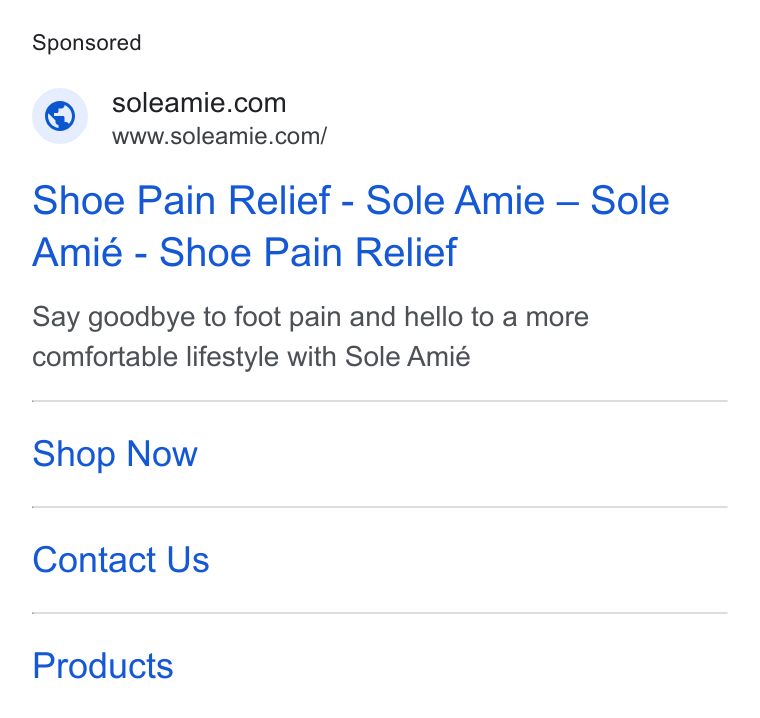Click second headline line 'Amié - Shoe Pain Relief'
This screenshot has width=760, height=718.
tap(245, 253)
